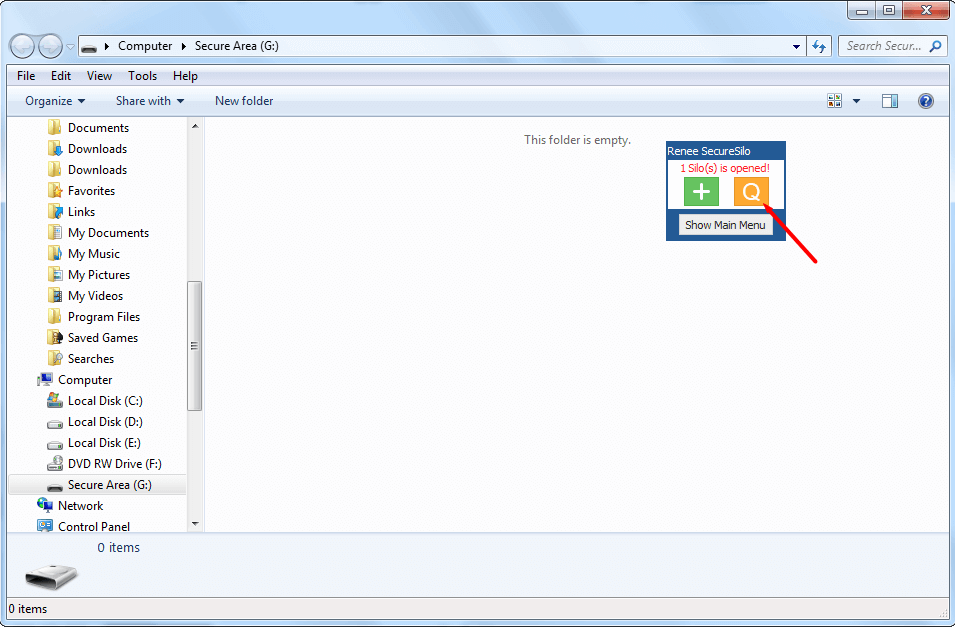Open the File menu
The width and height of the screenshot is (955, 627).
26,76
